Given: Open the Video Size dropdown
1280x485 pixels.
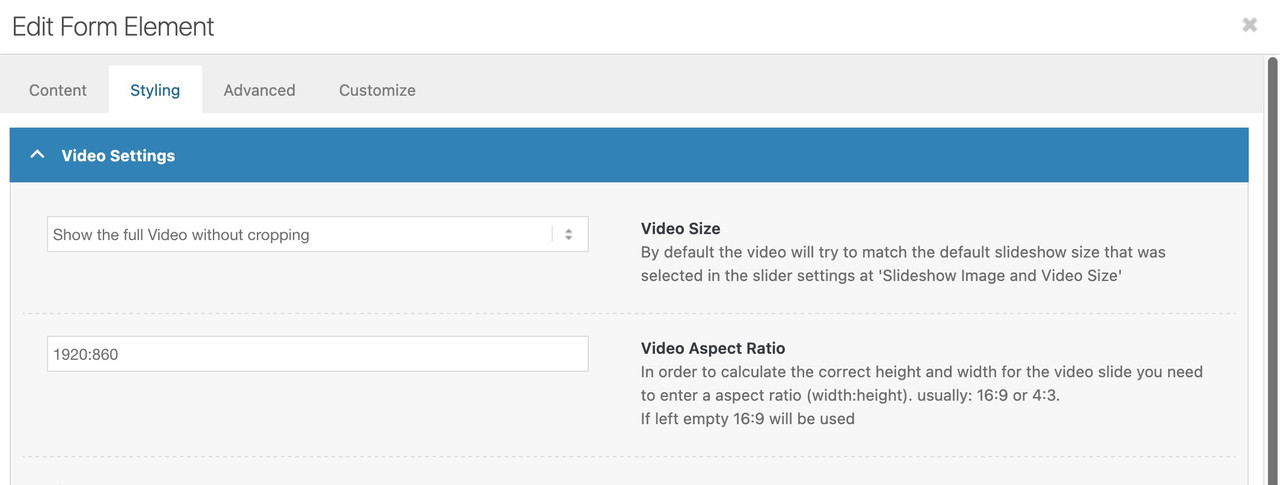Looking at the screenshot, I should (318, 234).
